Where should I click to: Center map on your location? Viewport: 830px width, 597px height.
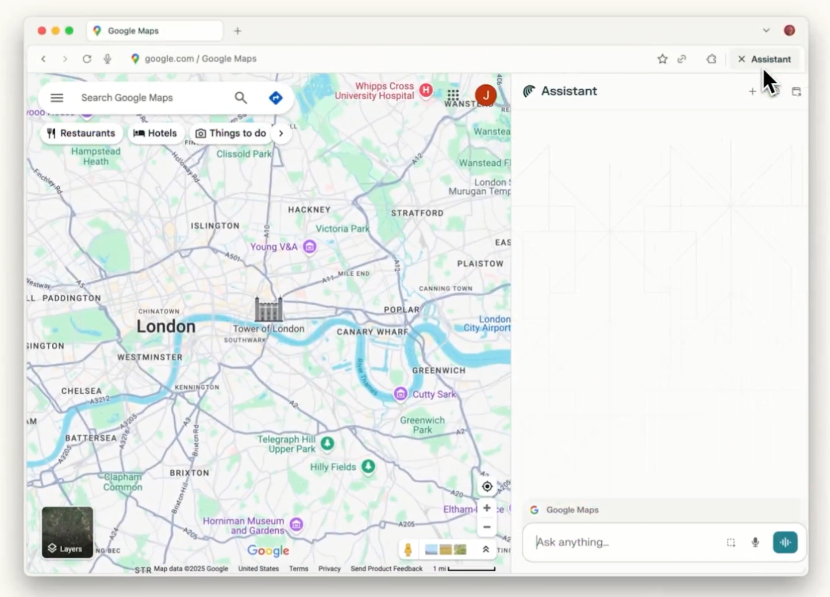487,486
